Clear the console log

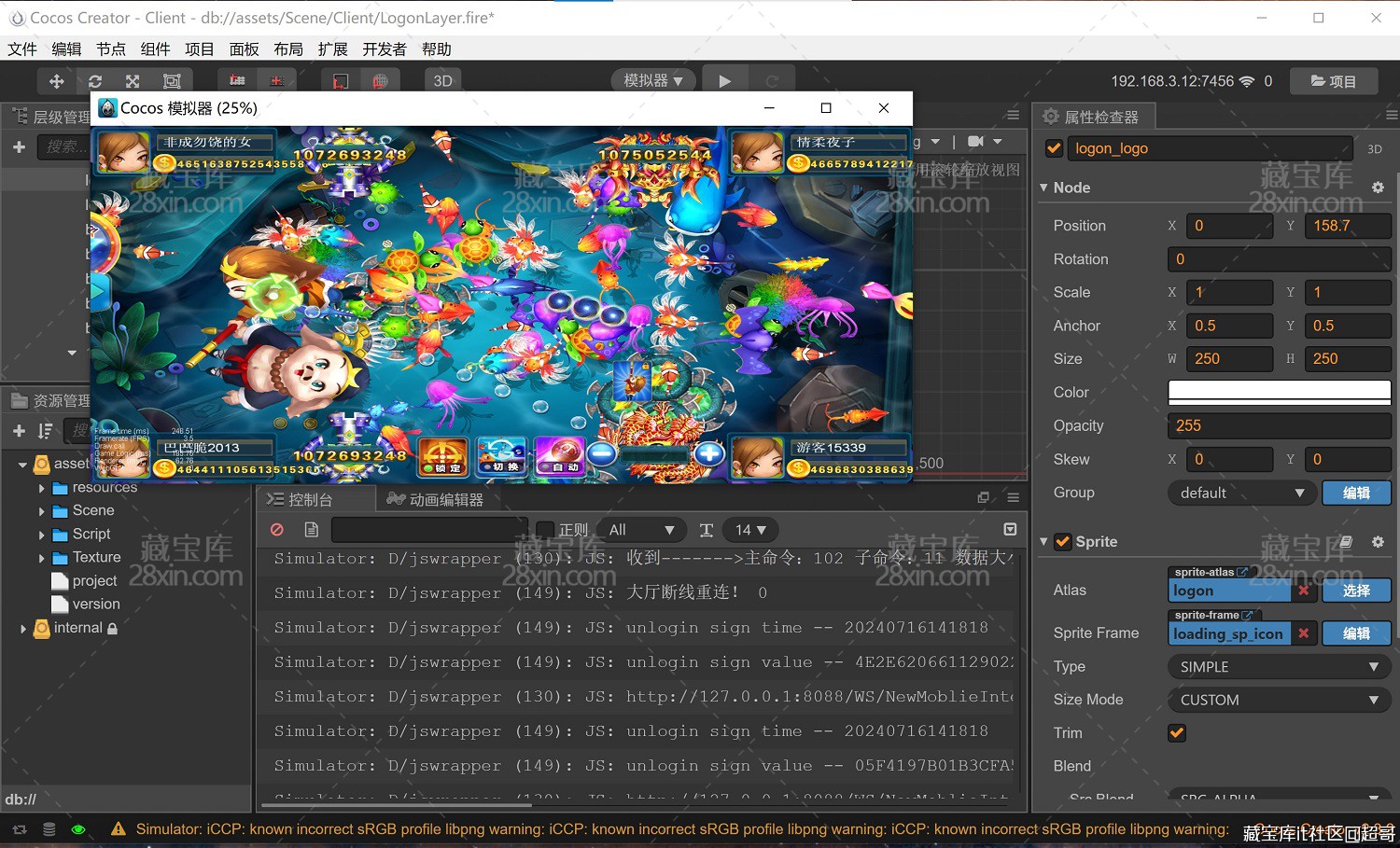tap(277, 530)
